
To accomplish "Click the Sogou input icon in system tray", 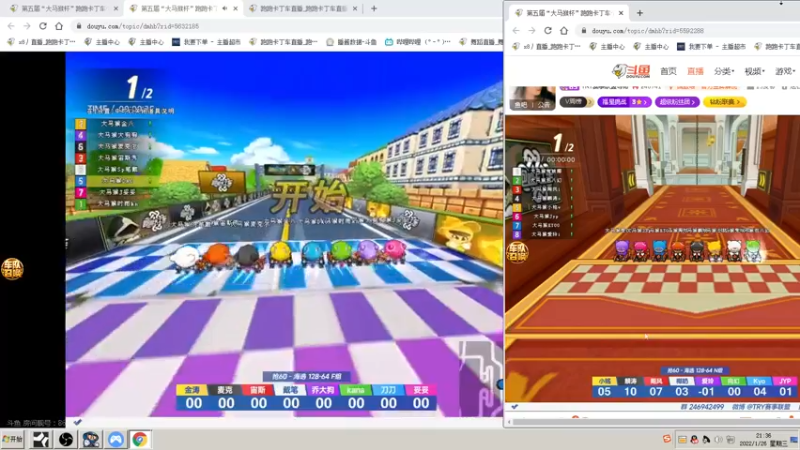I will coord(667,439).
